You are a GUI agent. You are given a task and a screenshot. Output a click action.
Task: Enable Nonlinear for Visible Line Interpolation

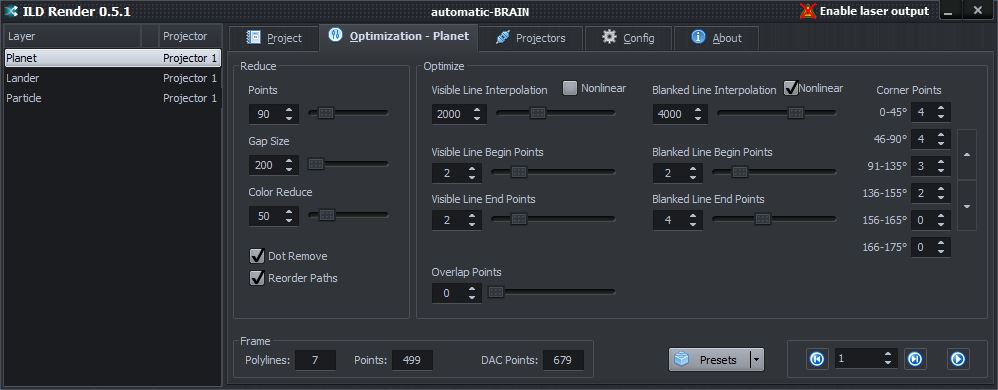[x=570, y=88]
